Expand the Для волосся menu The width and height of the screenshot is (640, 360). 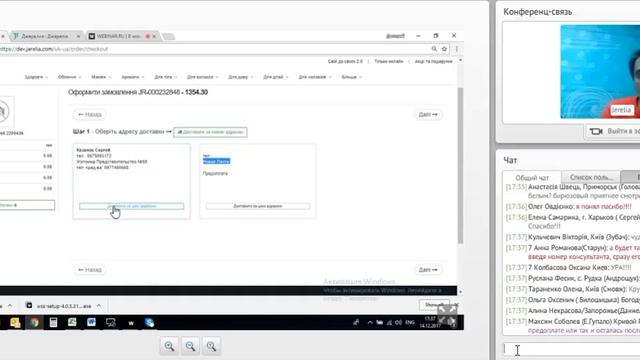point(202,77)
